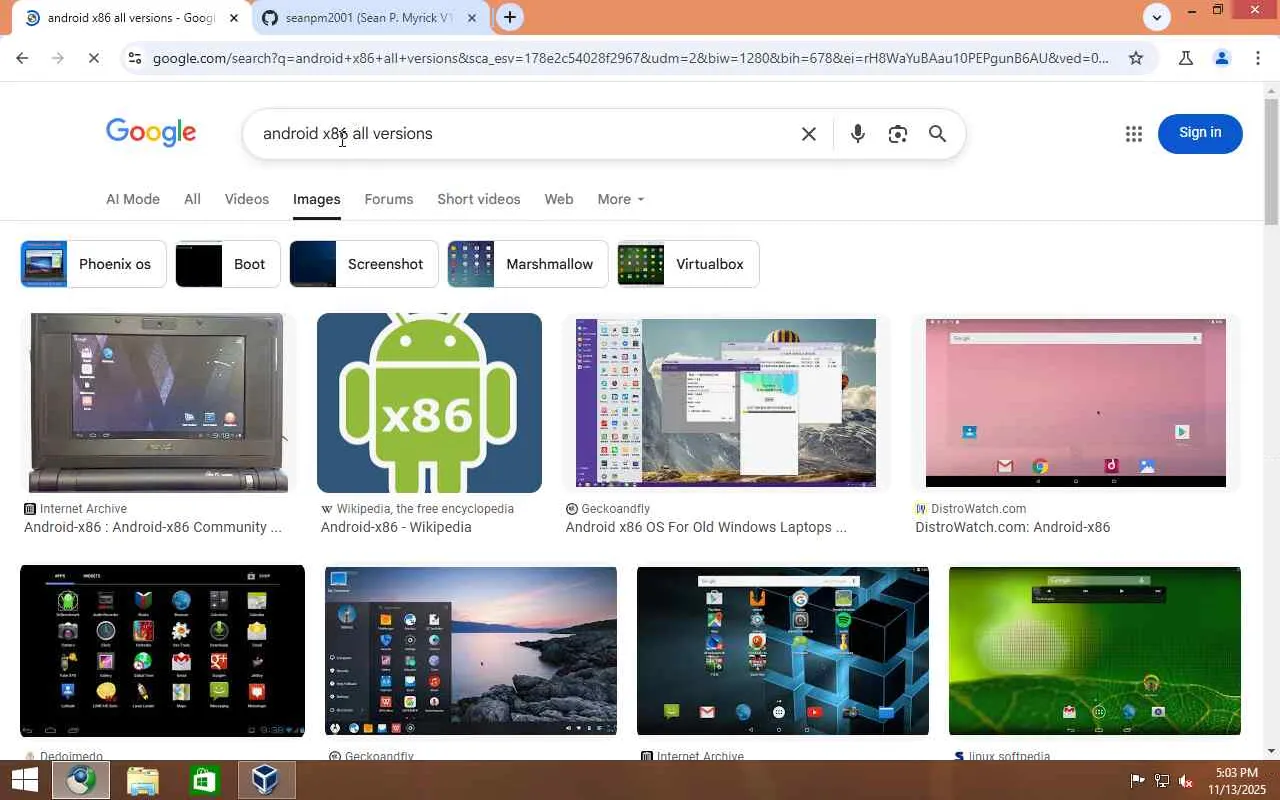Filter images by Phoenix os
1280x800 pixels.
coord(93,264)
